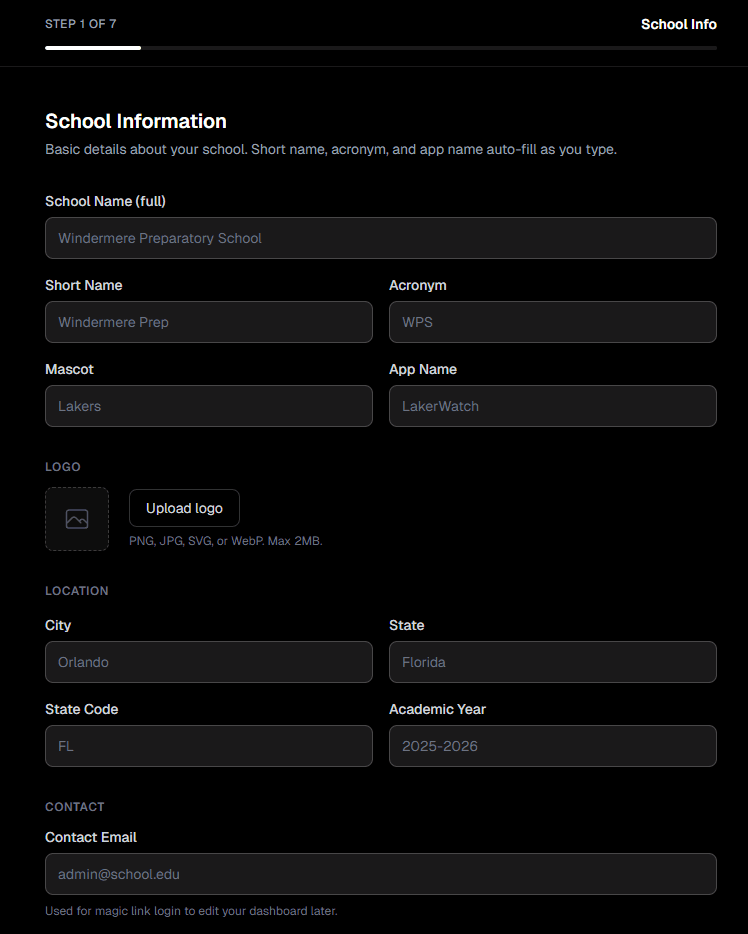Click the School Info header label
This screenshot has height=934, width=748.
(x=679, y=24)
